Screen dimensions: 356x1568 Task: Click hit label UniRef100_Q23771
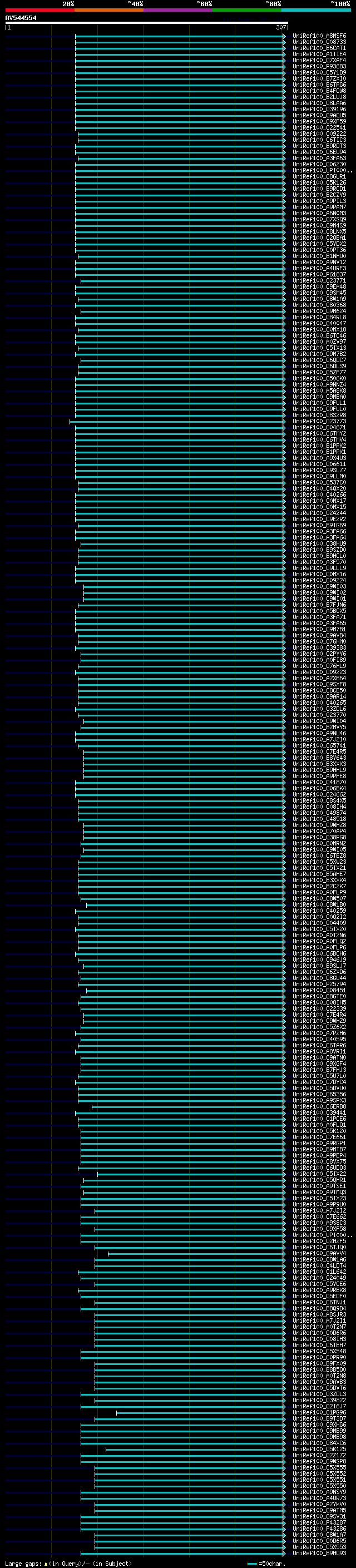[319, 280]
